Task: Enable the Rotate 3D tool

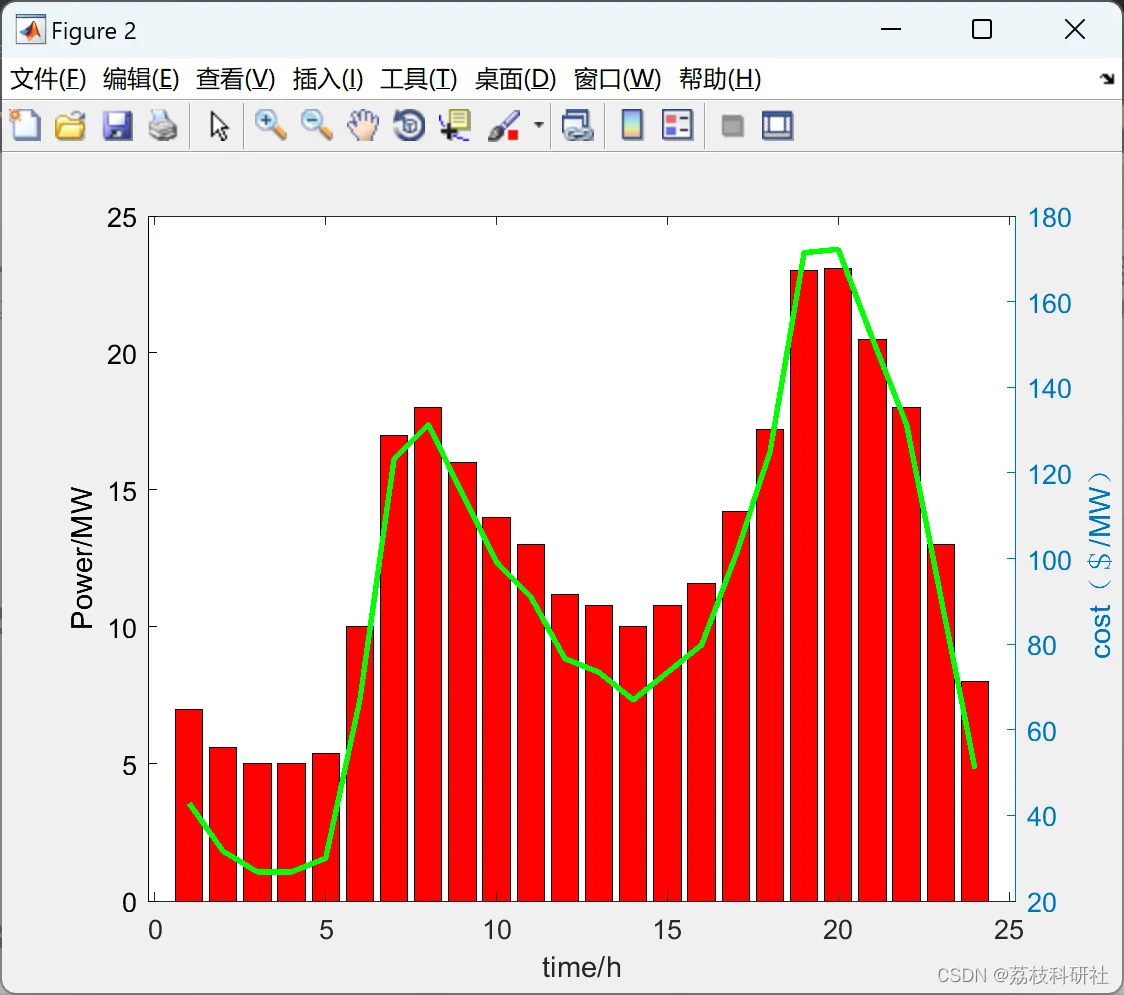Action: (x=409, y=125)
